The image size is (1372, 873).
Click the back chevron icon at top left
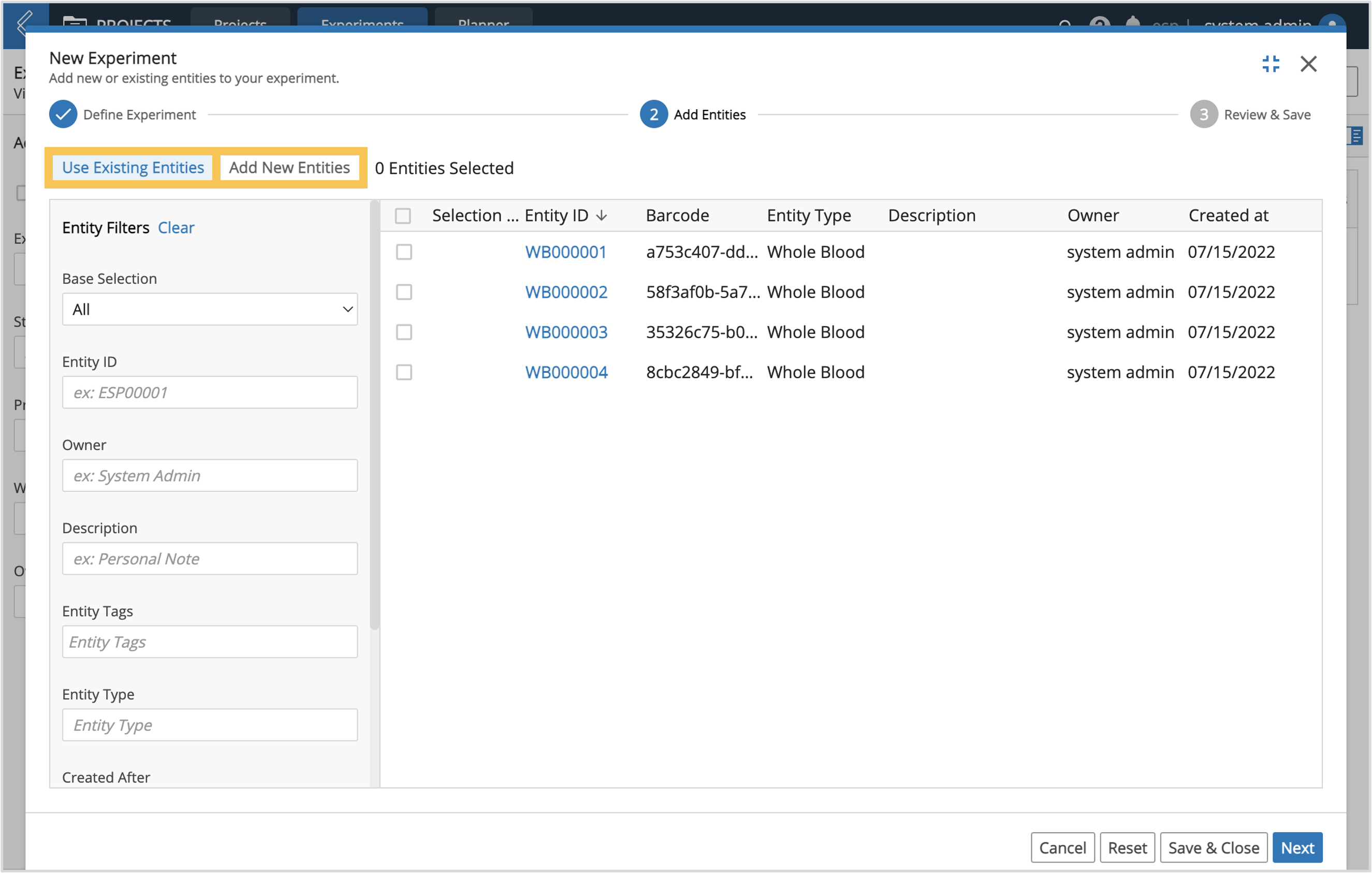(x=24, y=23)
